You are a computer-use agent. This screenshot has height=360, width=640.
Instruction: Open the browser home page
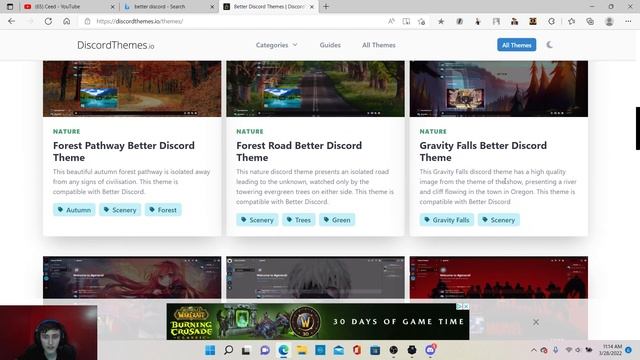point(67,21)
